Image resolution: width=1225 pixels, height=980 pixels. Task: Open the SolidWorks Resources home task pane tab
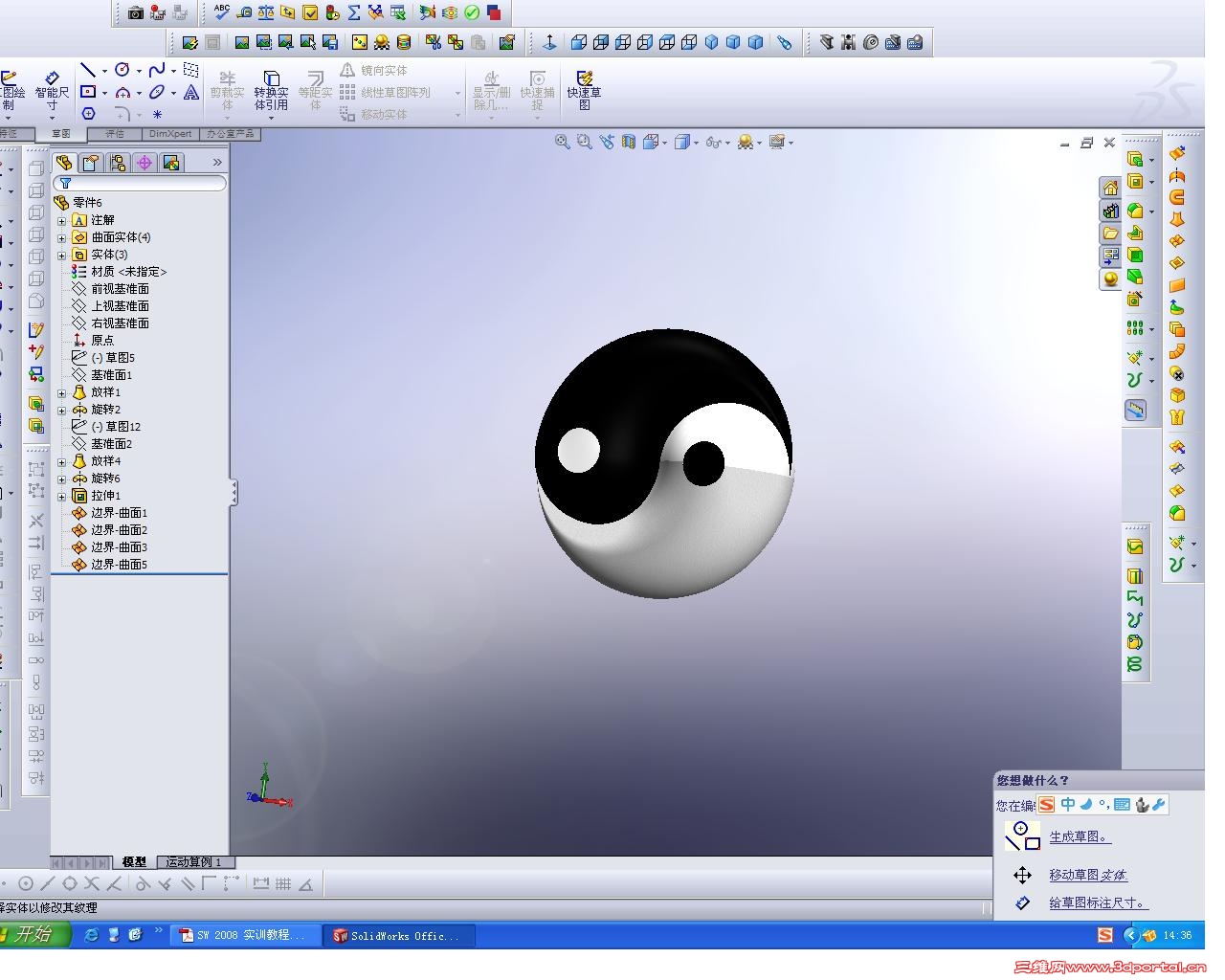(x=1110, y=188)
